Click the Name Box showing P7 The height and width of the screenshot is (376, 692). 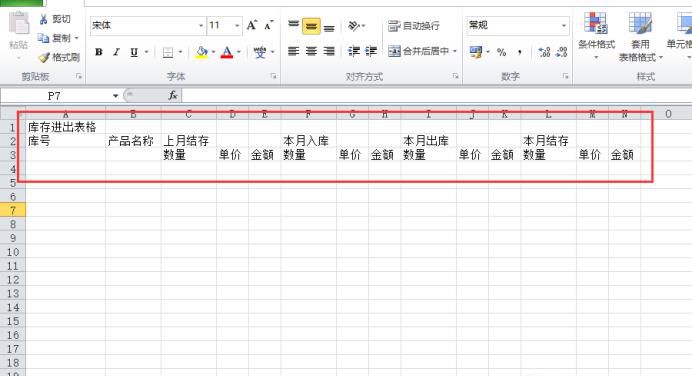pyautogui.click(x=55, y=96)
